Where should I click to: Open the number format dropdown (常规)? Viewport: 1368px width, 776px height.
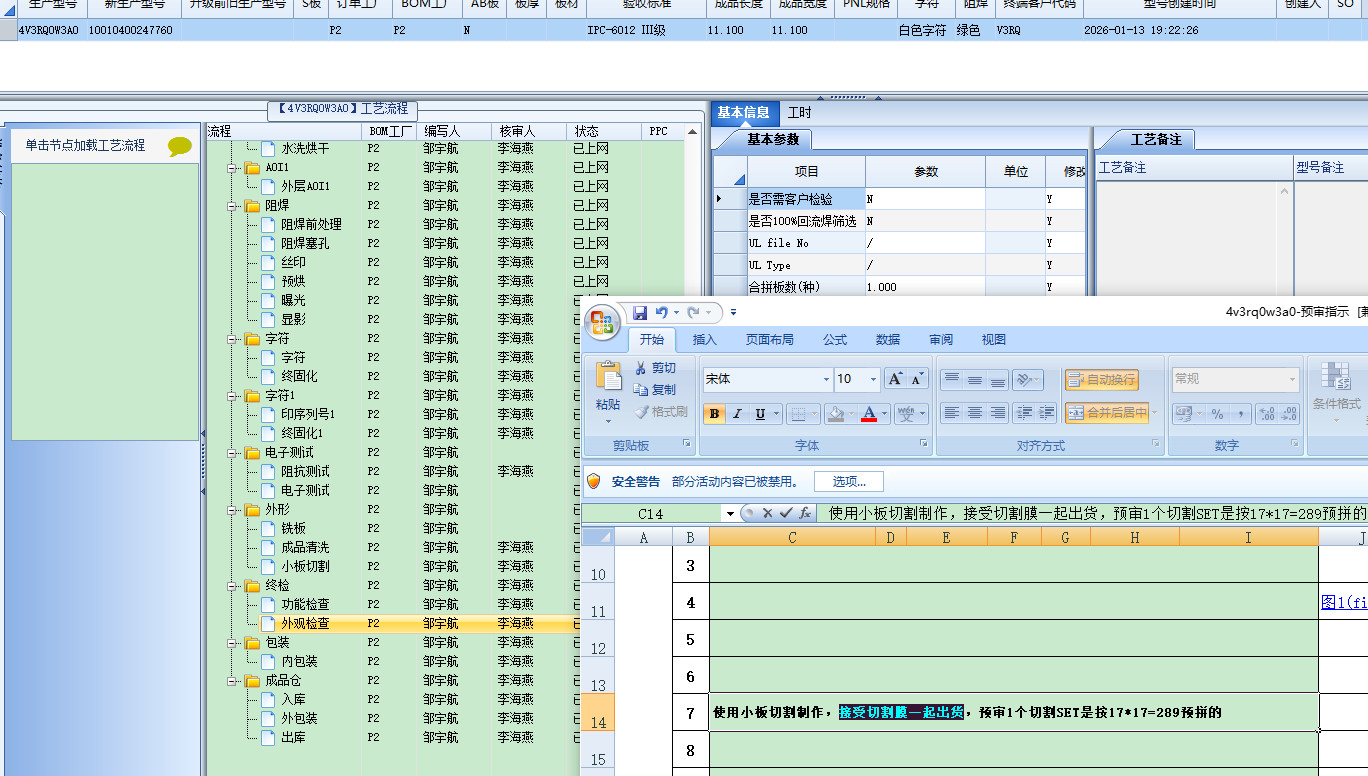click(x=1292, y=380)
